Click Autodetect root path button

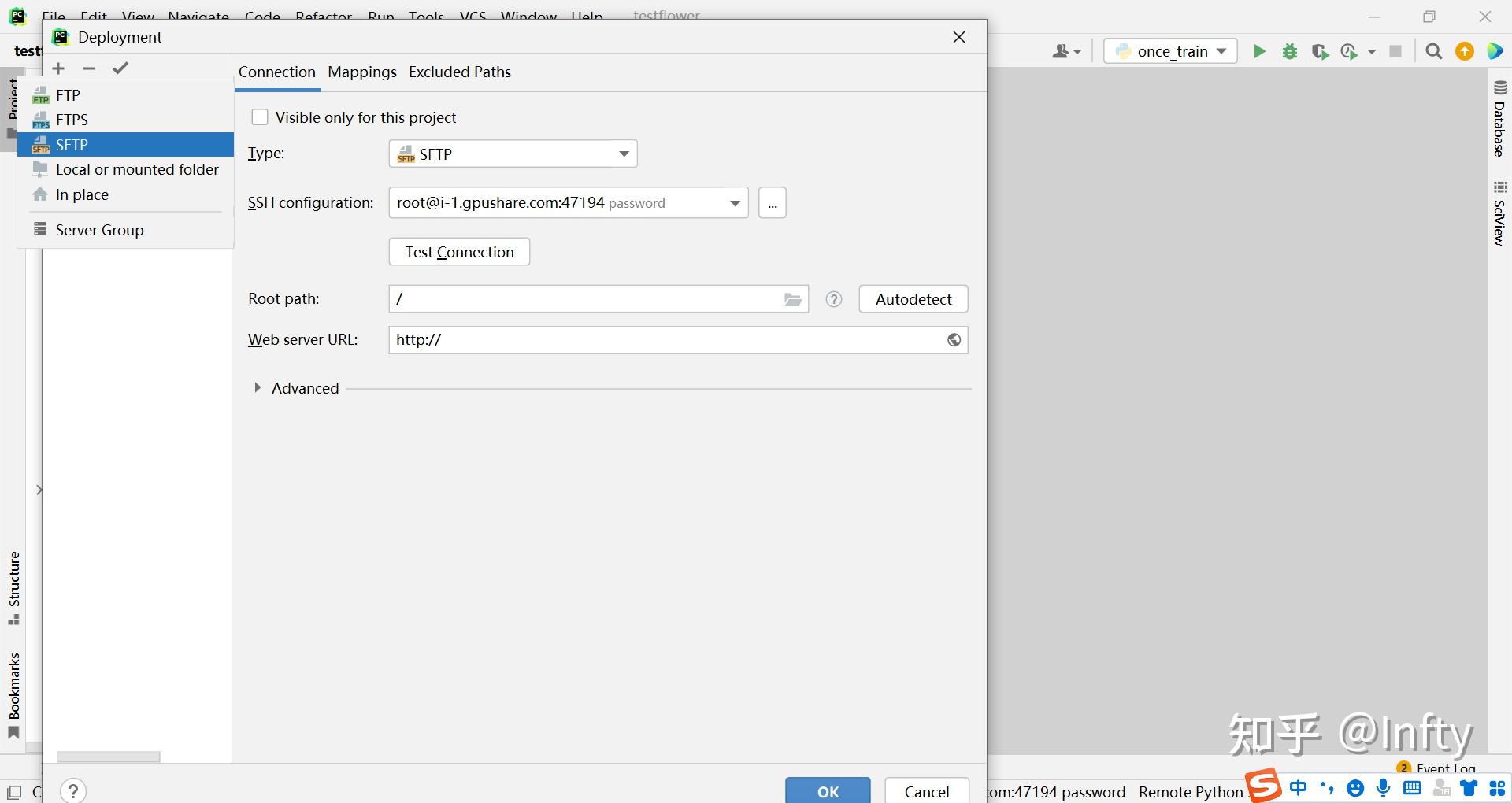click(913, 299)
